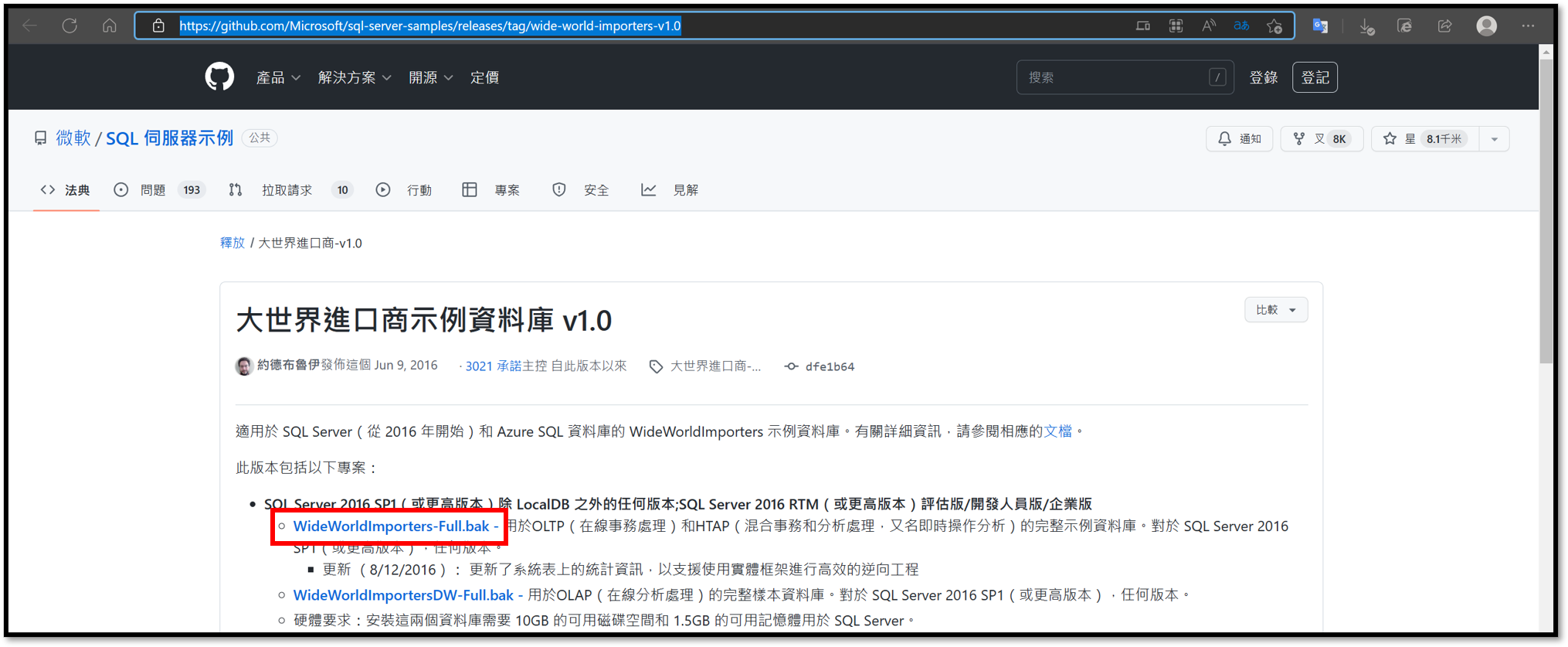The height and width of the screenshot is (647, 1568).
Task: Click the repository book icon beside 微軟
Action: (40, 138)
